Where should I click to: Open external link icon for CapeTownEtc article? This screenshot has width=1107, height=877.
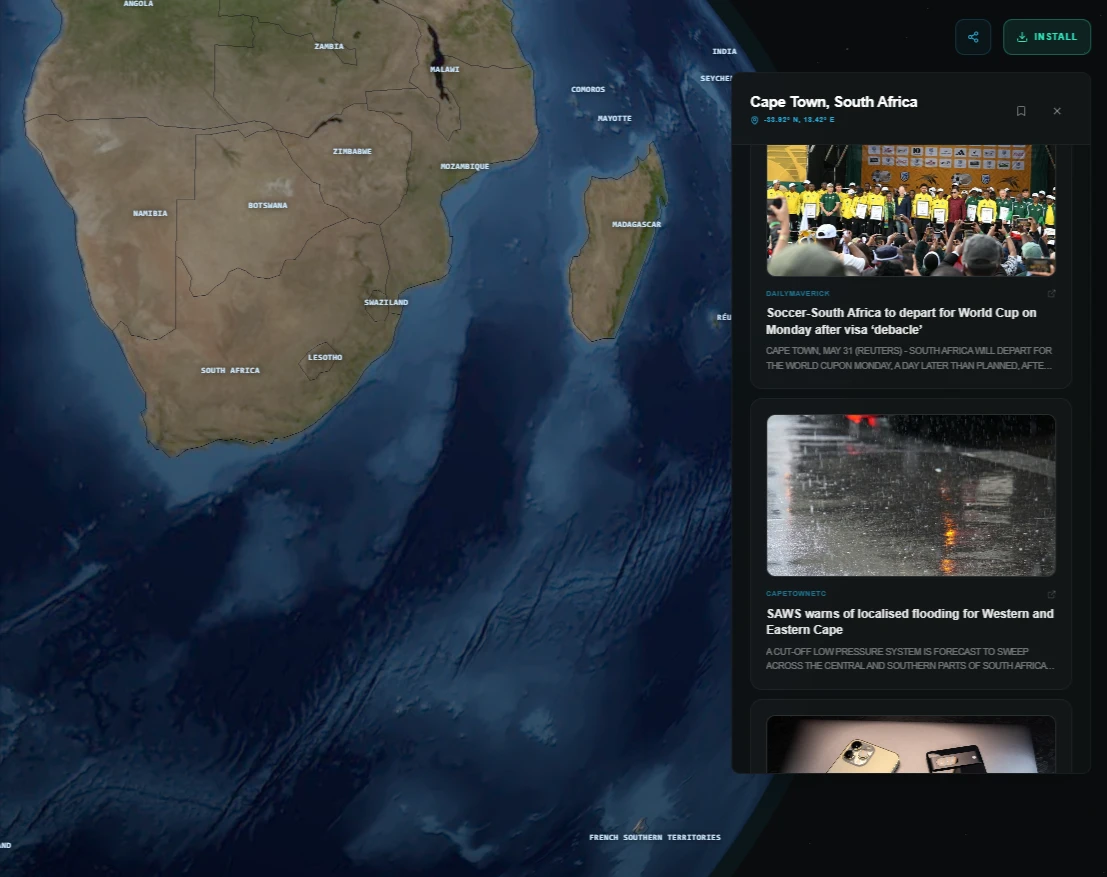(1051, 594)
